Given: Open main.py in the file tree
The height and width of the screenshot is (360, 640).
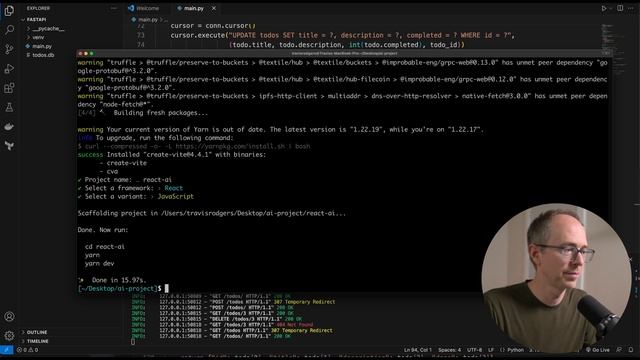Looking at the screenshot, I should (42, 46).
